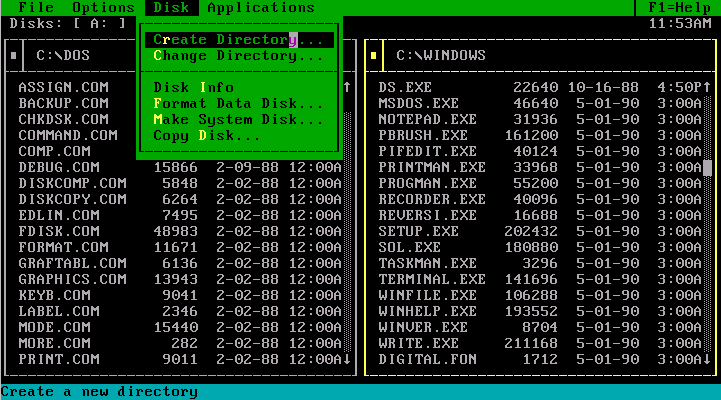721x400 pixels.
Task: Select DEBUG.COM file
Action: click(x=181, y=167)
